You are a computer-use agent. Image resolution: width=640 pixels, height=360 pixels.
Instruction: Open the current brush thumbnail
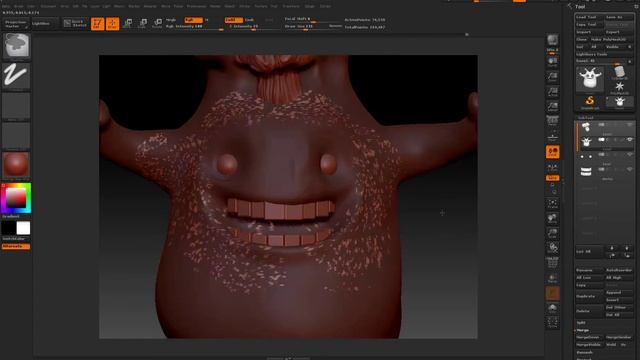(16, 46)
